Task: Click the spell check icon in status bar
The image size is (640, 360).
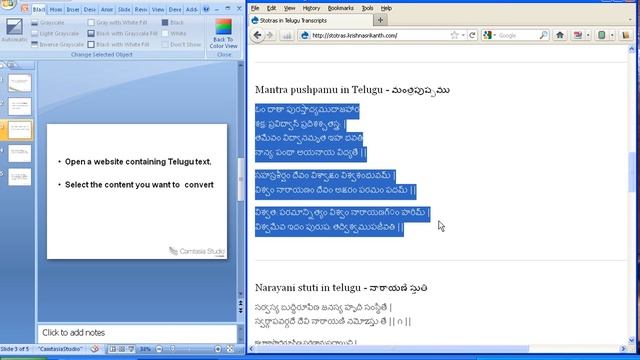Action: click(x=95, y=349)
